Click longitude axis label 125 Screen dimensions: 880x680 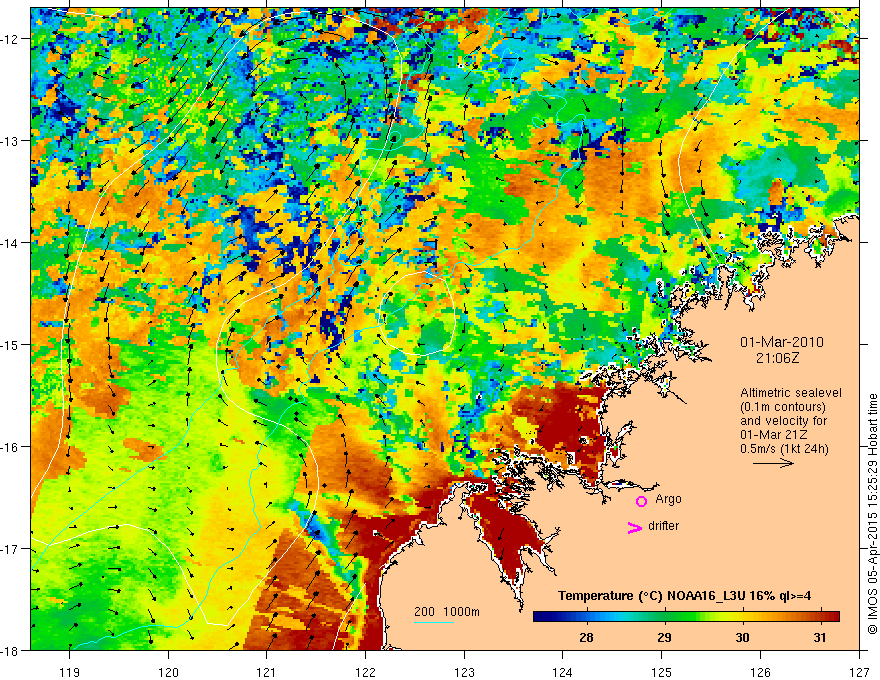[662, 672]
